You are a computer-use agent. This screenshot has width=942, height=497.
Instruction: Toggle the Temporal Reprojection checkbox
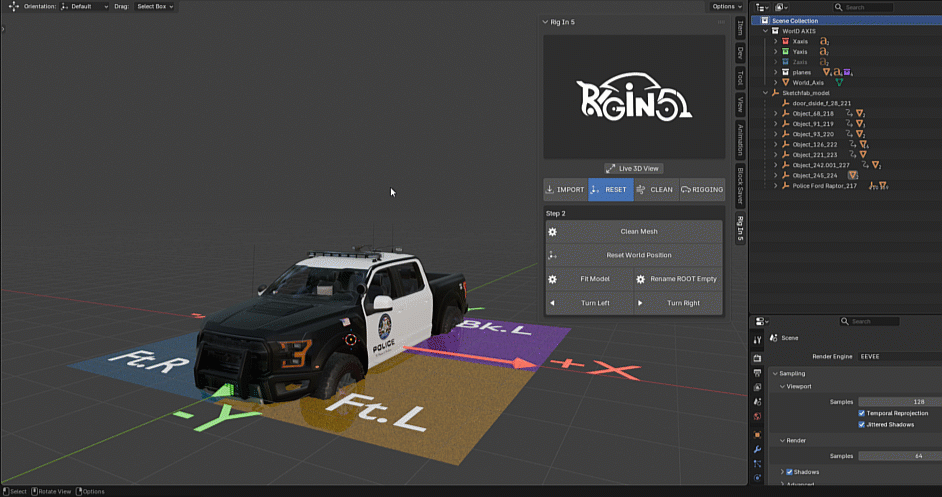click(x=861, y=413)
